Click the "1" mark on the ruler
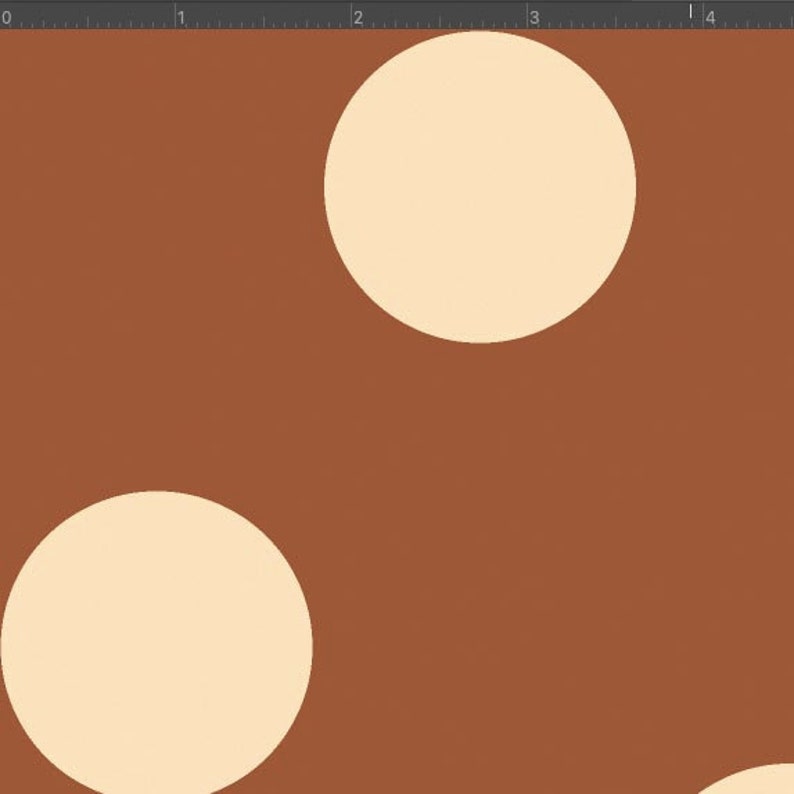The height and width of the screenshot is (794, 794). [182, 18]
